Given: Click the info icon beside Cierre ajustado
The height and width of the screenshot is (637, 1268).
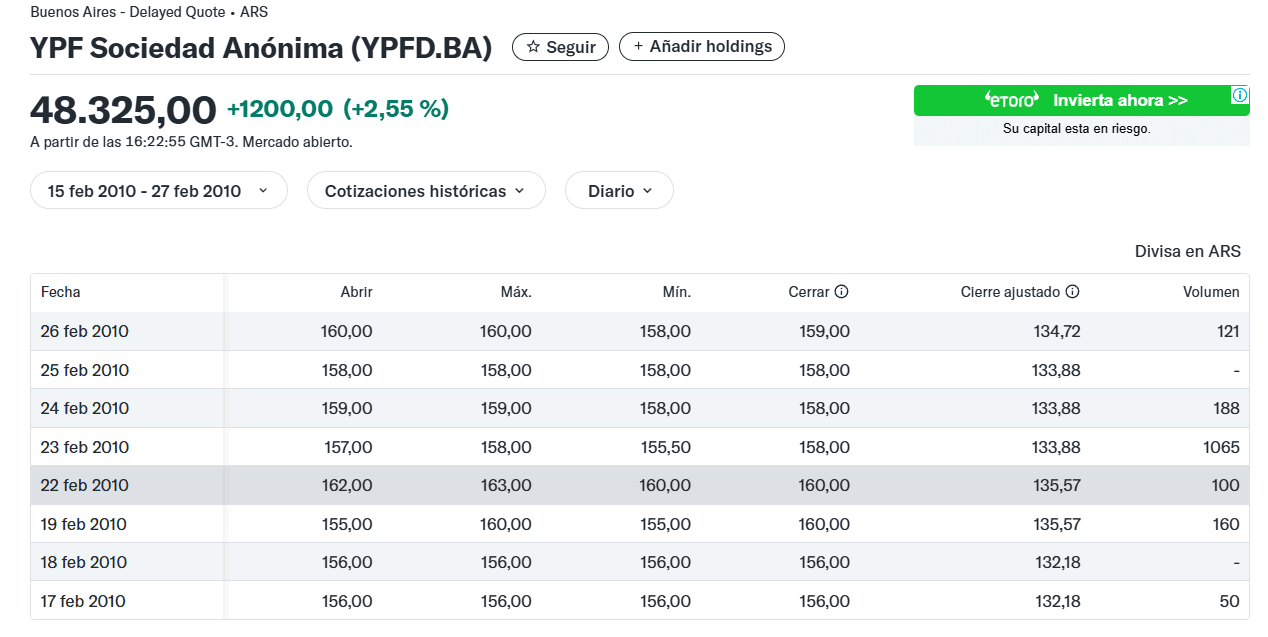Looking at the screenshot, I should click(1073, 292).
